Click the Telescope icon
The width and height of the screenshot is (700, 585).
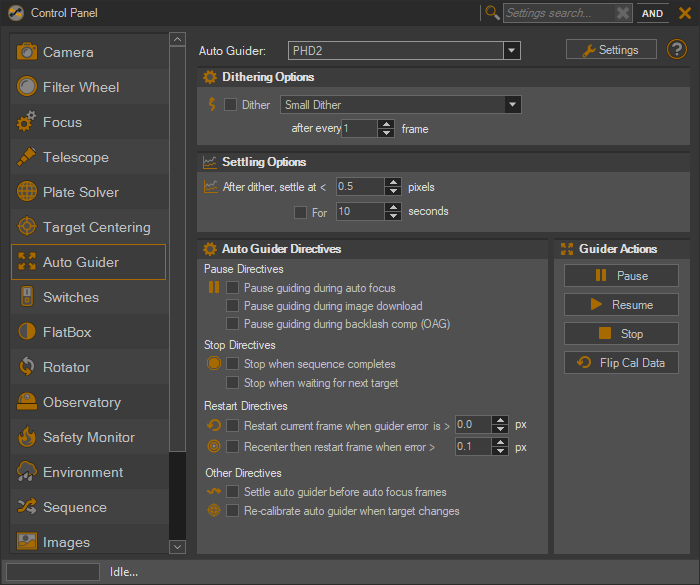tap(26, 157)
